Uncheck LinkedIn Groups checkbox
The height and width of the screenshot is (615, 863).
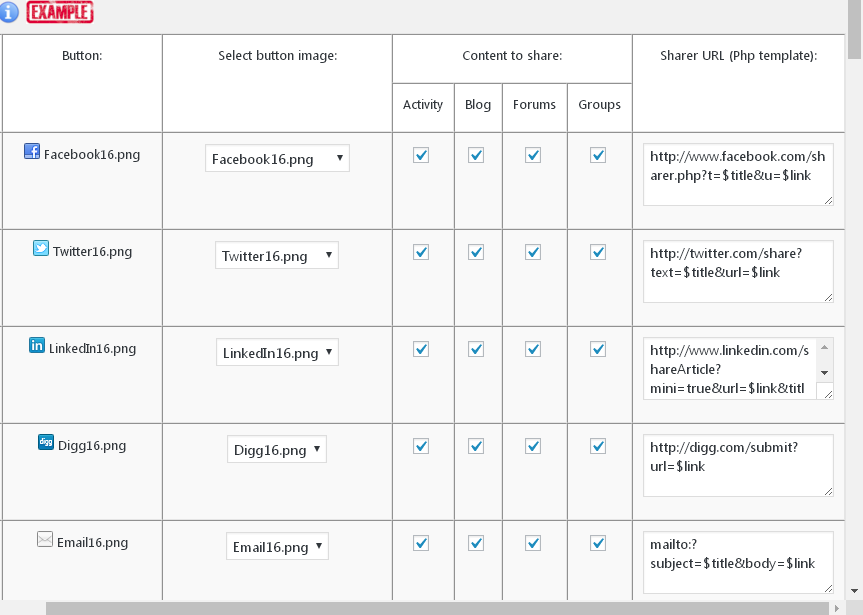[598, 349]
